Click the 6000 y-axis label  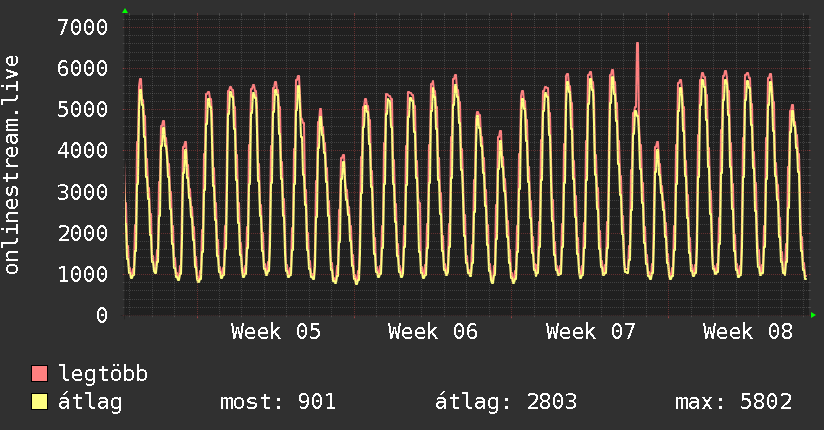83,68
